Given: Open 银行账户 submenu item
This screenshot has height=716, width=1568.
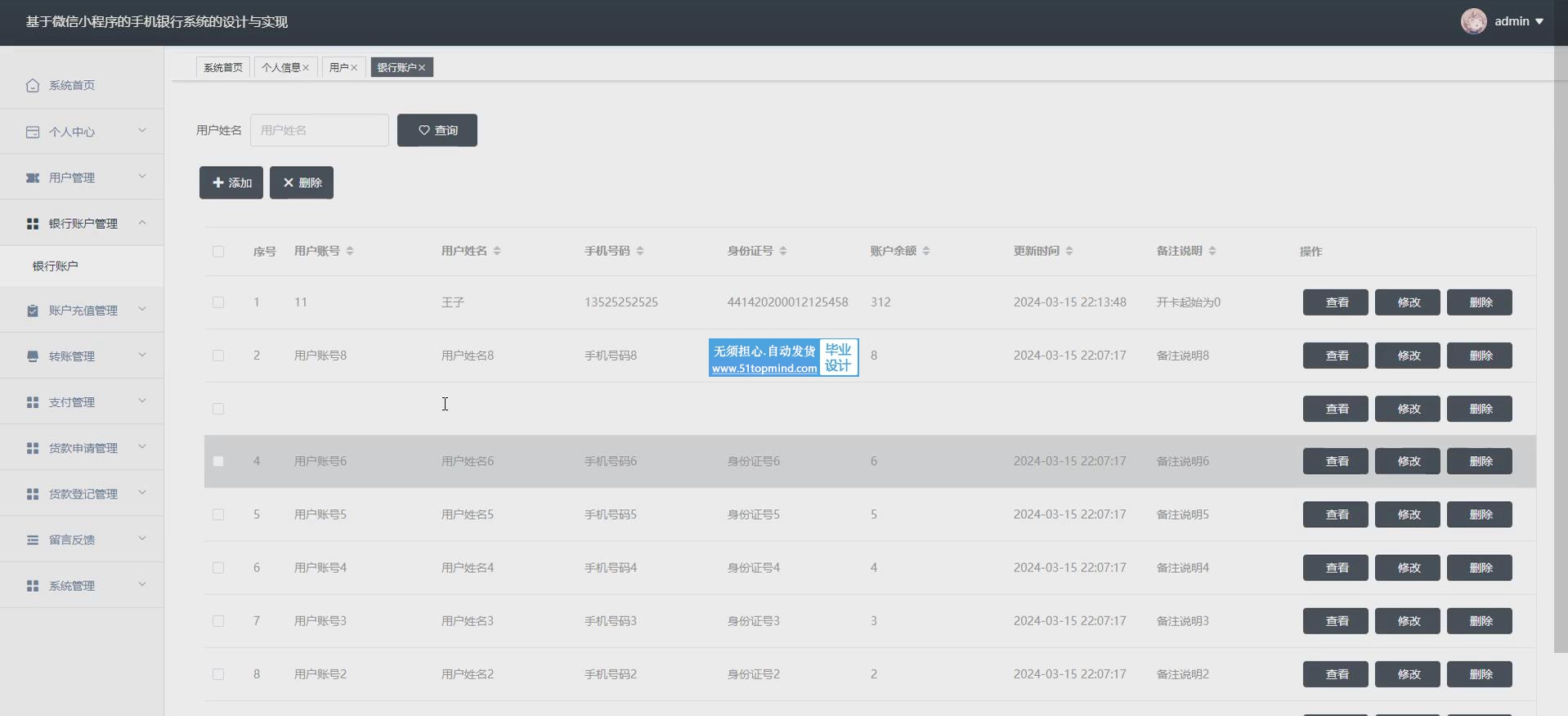Looking at the screenshot, I should pos(82,266).
